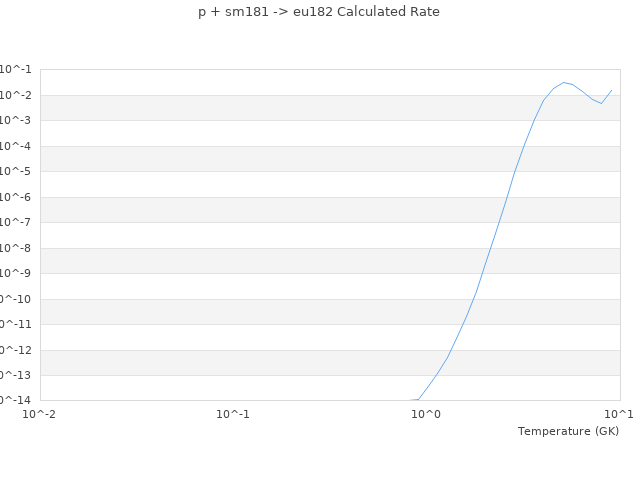Click the 10^-13 y-axis tick label

click(x=12, y=375)
